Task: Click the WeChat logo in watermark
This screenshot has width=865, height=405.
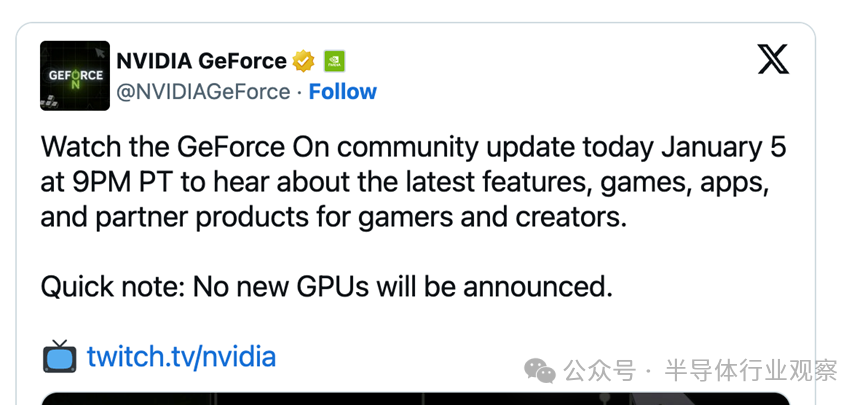Action: tap(541, 371)
